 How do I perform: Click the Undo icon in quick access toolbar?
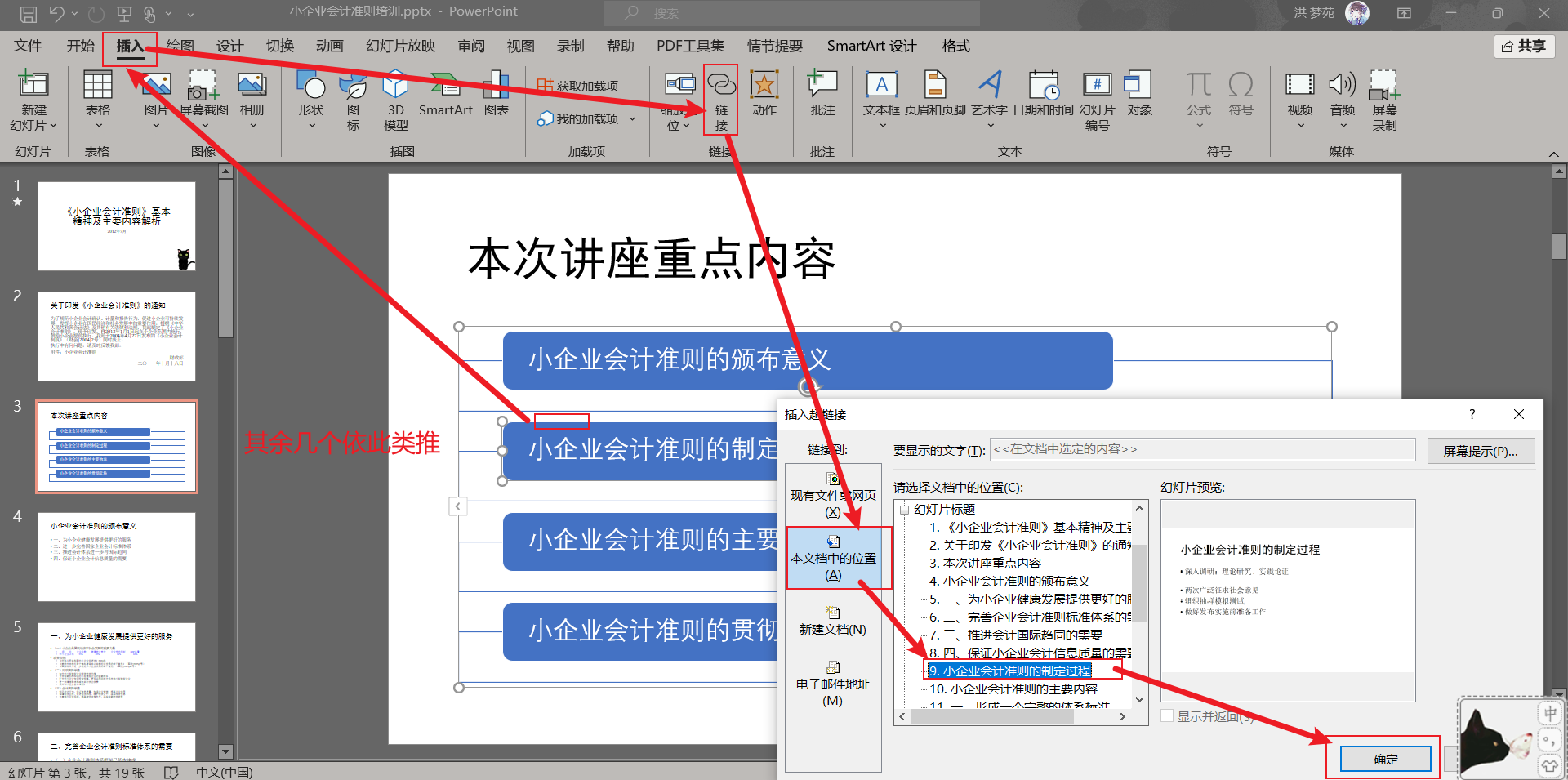click(x=56, y=13)
